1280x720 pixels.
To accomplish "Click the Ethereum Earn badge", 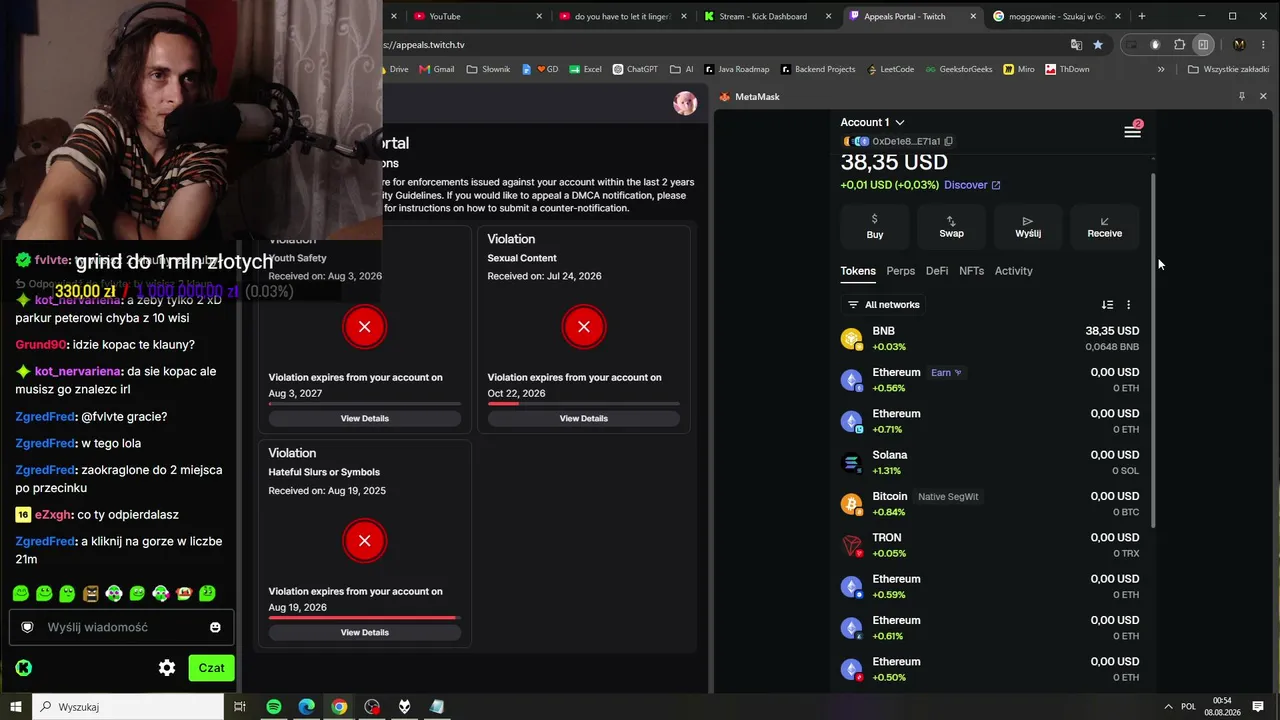I will click(x=946, y=373).
